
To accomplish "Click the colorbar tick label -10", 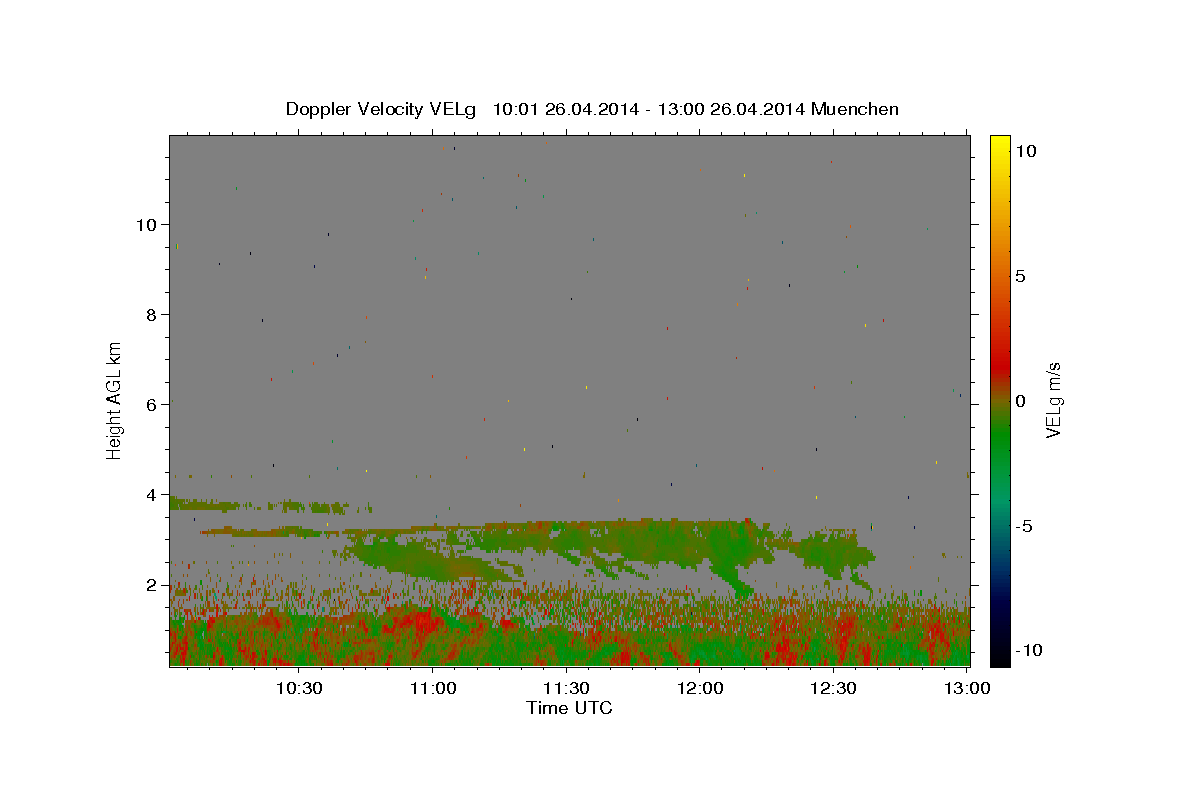I will click(1027, 651).
